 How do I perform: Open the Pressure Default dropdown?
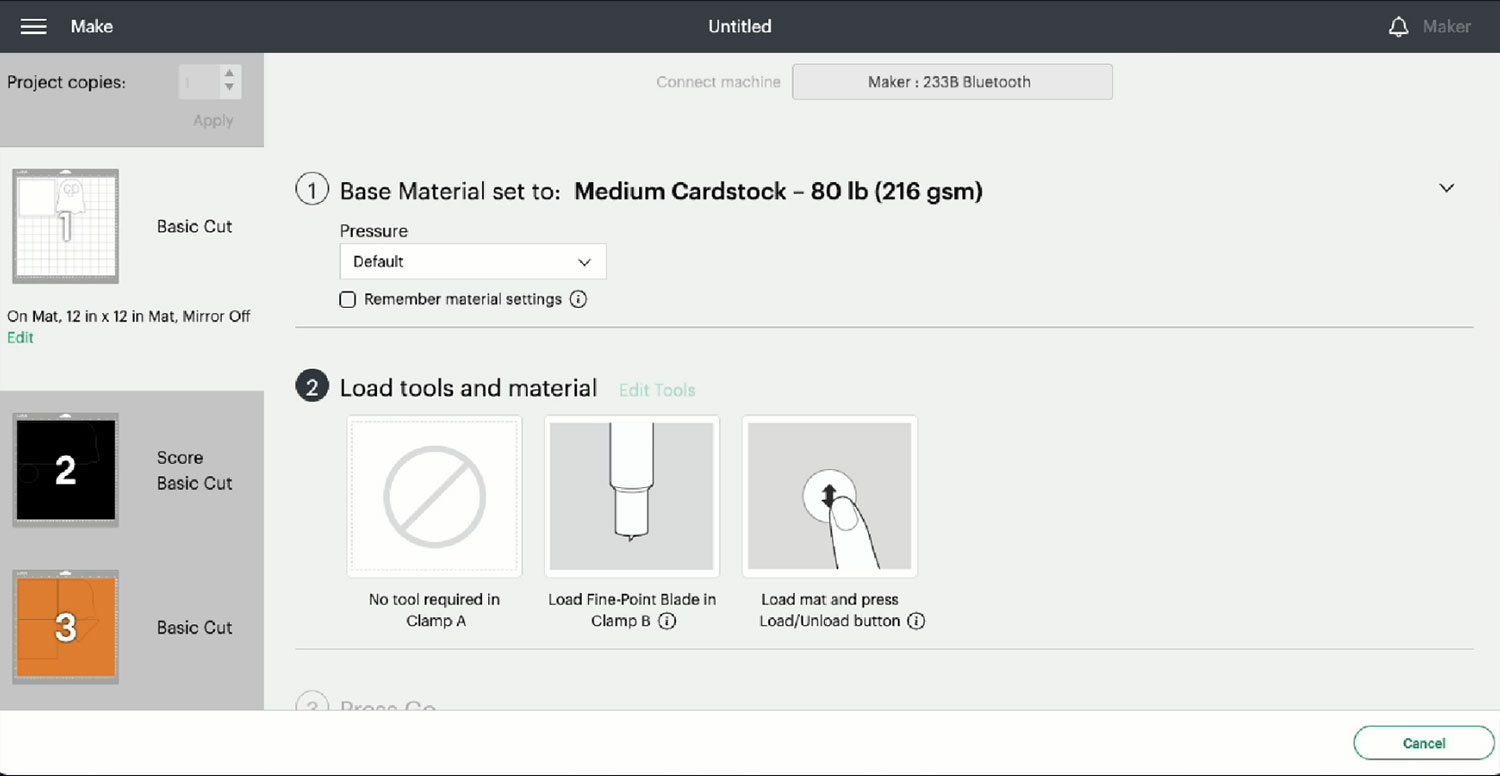[x=472, y=262]
